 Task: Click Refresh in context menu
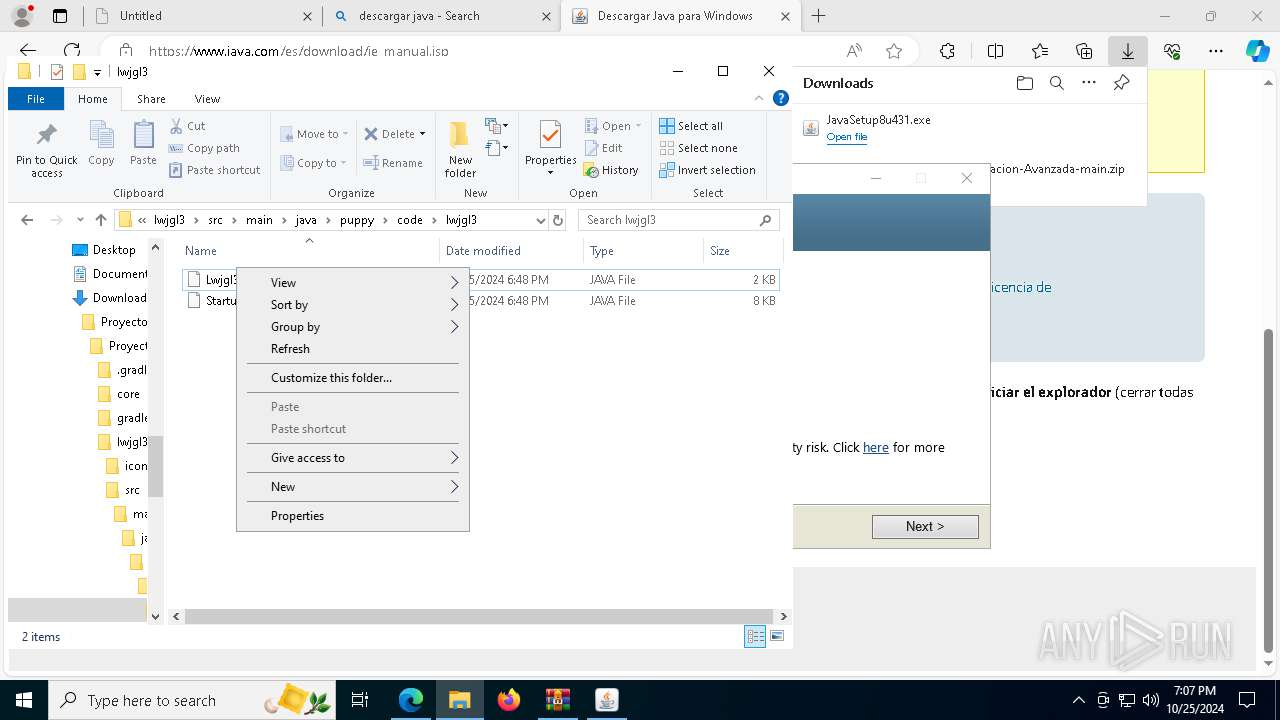353,349
